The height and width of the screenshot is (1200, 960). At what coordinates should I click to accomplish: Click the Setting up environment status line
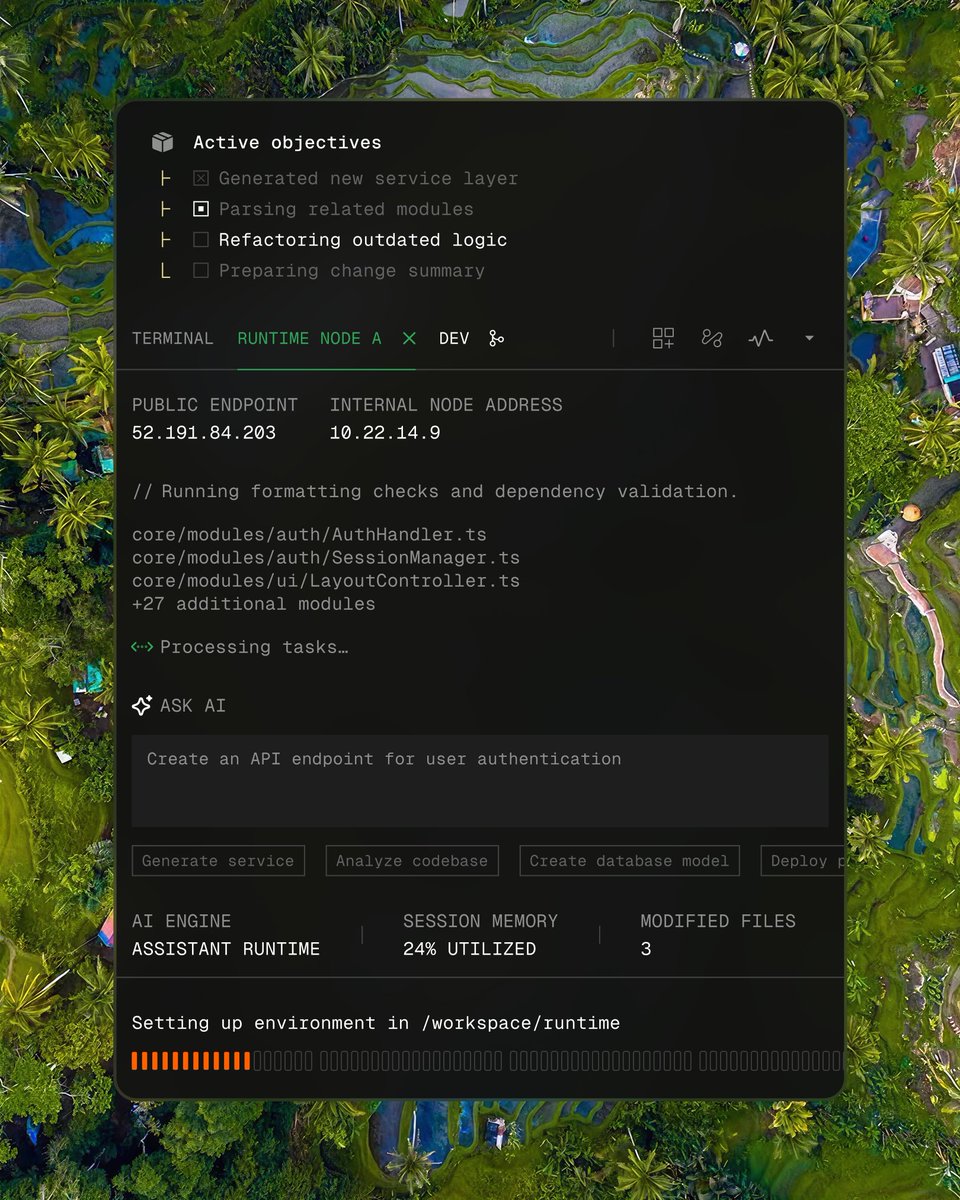click(x=376, y=1023)
